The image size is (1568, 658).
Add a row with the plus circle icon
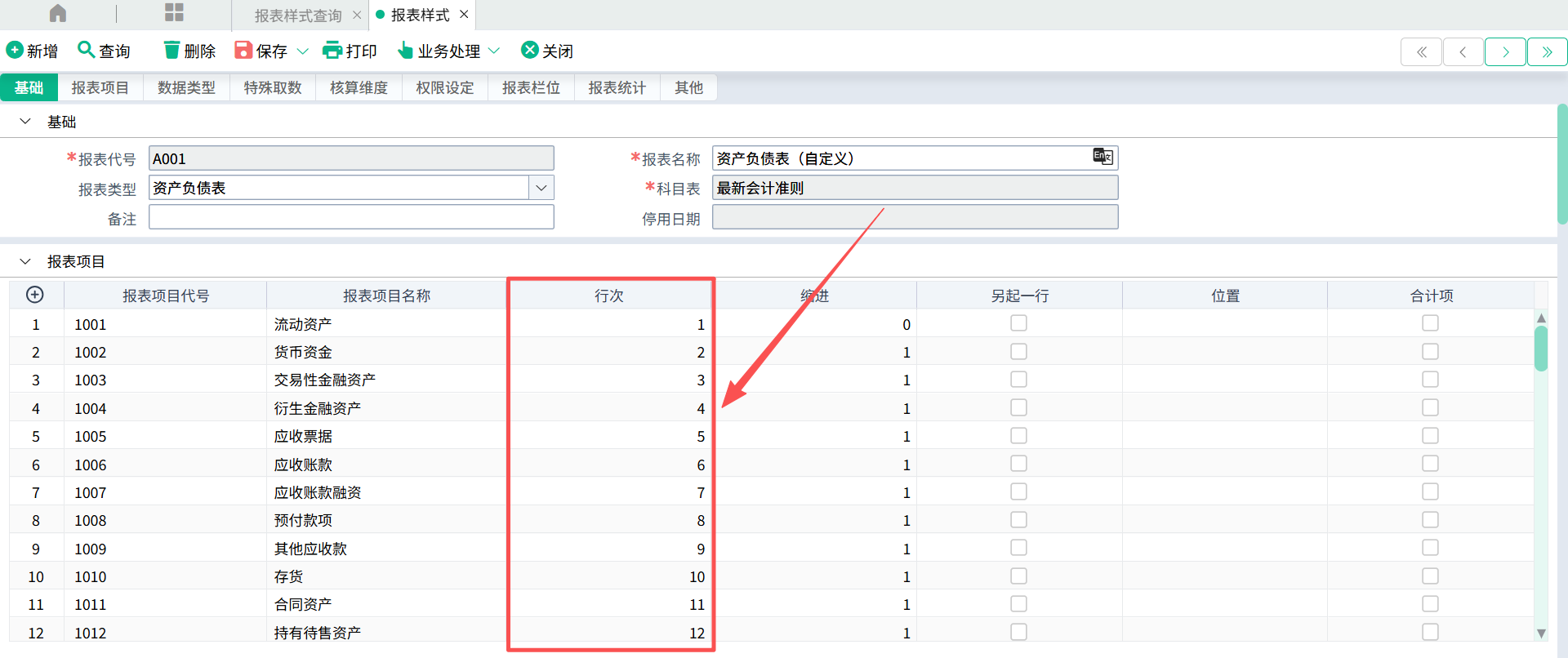coord(35,295)
